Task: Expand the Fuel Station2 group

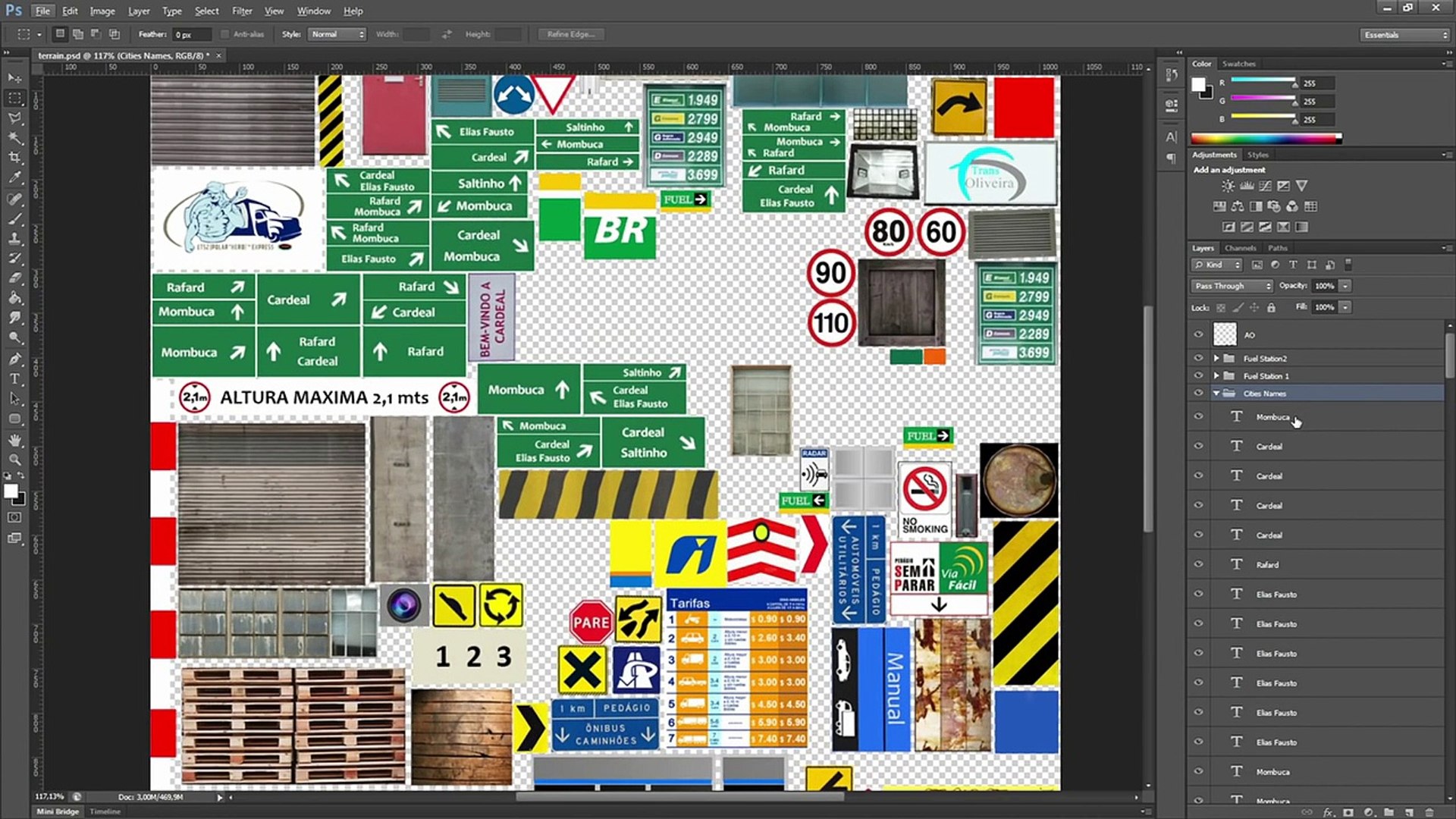Action: pyautogui.click(x=1216, y=358)
